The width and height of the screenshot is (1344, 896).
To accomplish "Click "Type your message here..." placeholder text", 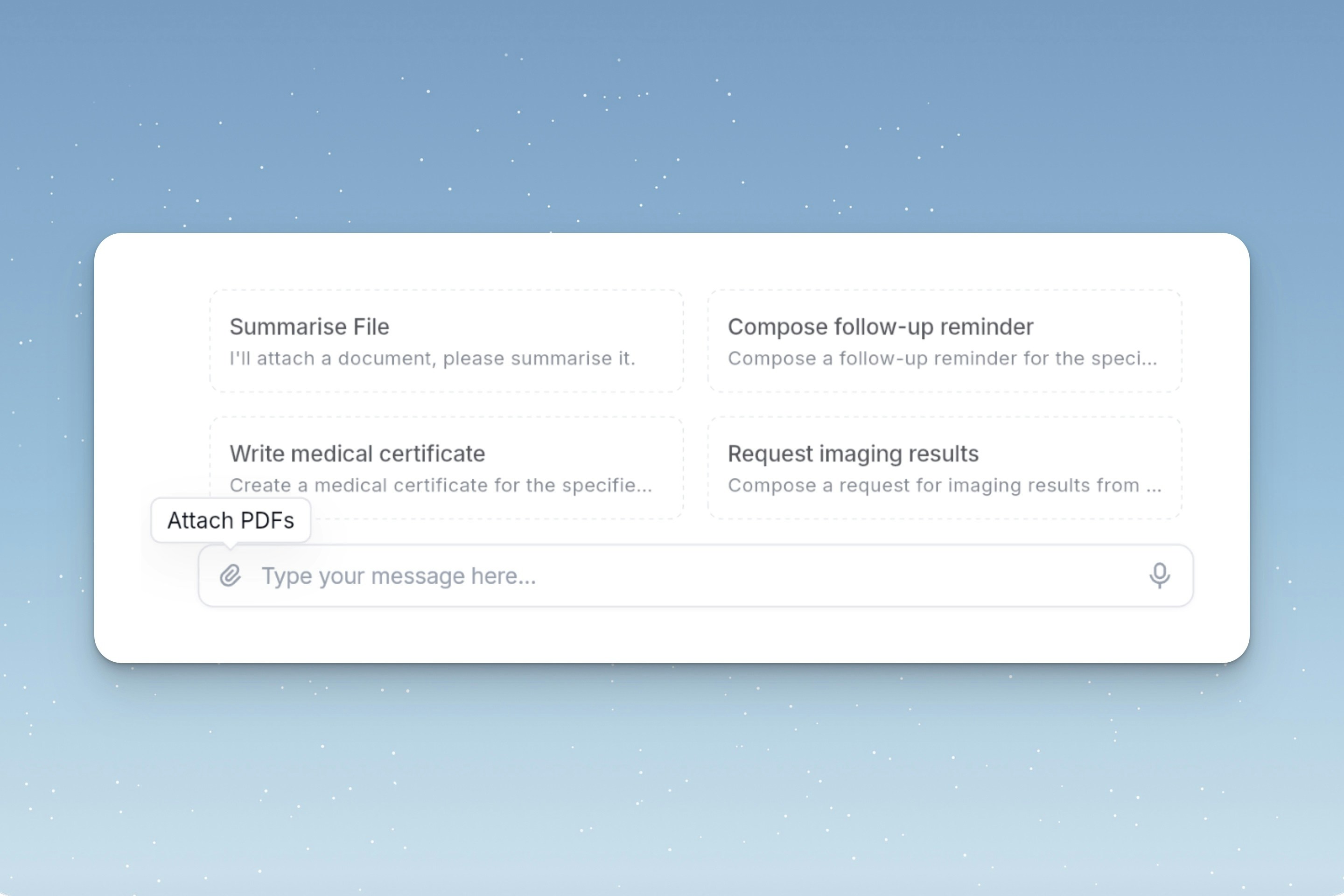I will pyautogui.click(x=398, y=576).
